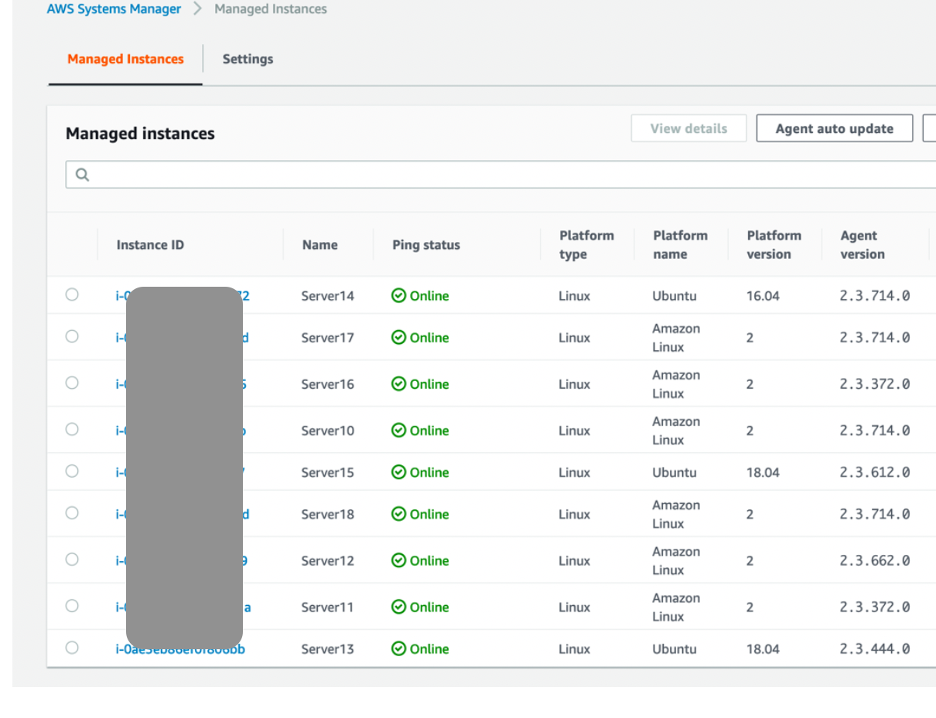
Task: Click the search magnifying glass icon
Action: pos(81,174)
